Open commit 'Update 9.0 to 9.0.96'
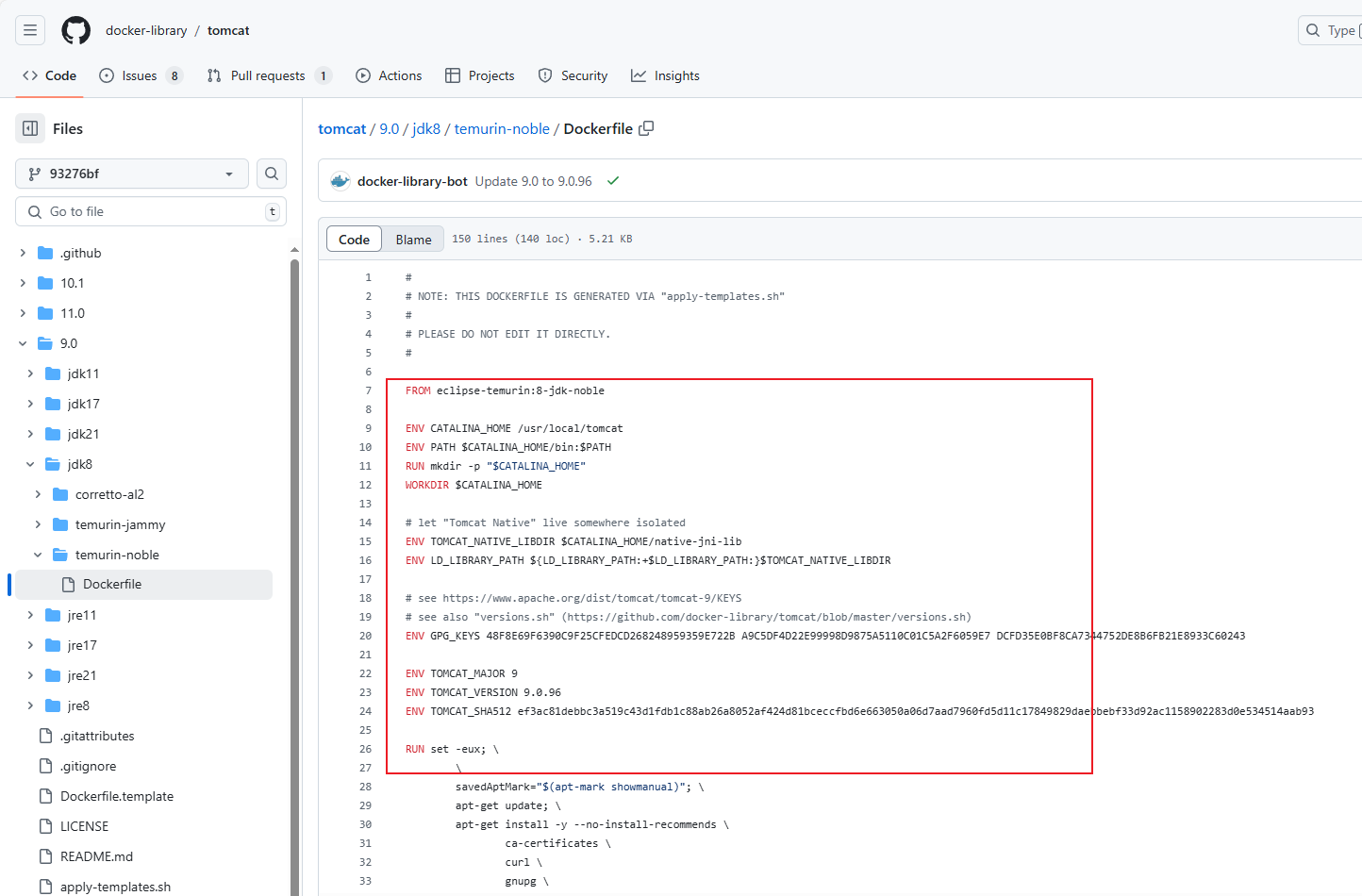Screen dimensions: 1362x896 point(534,181)
